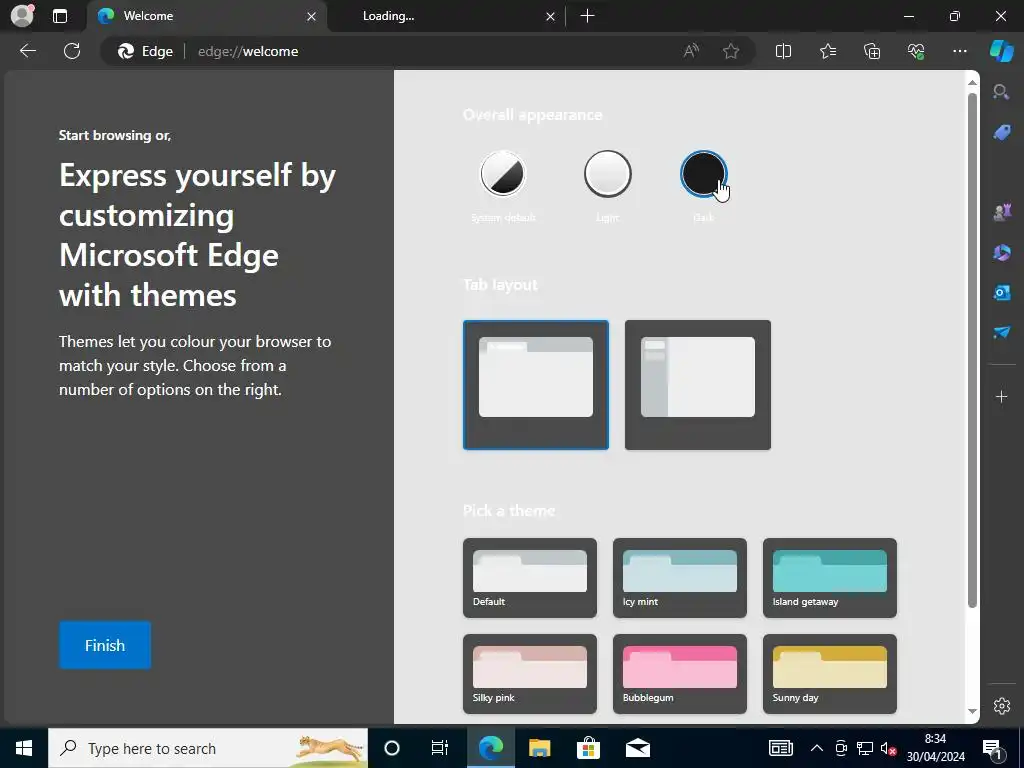Open the Favorites list icon
The image size is (1024, 768).
tap(827, 51)
